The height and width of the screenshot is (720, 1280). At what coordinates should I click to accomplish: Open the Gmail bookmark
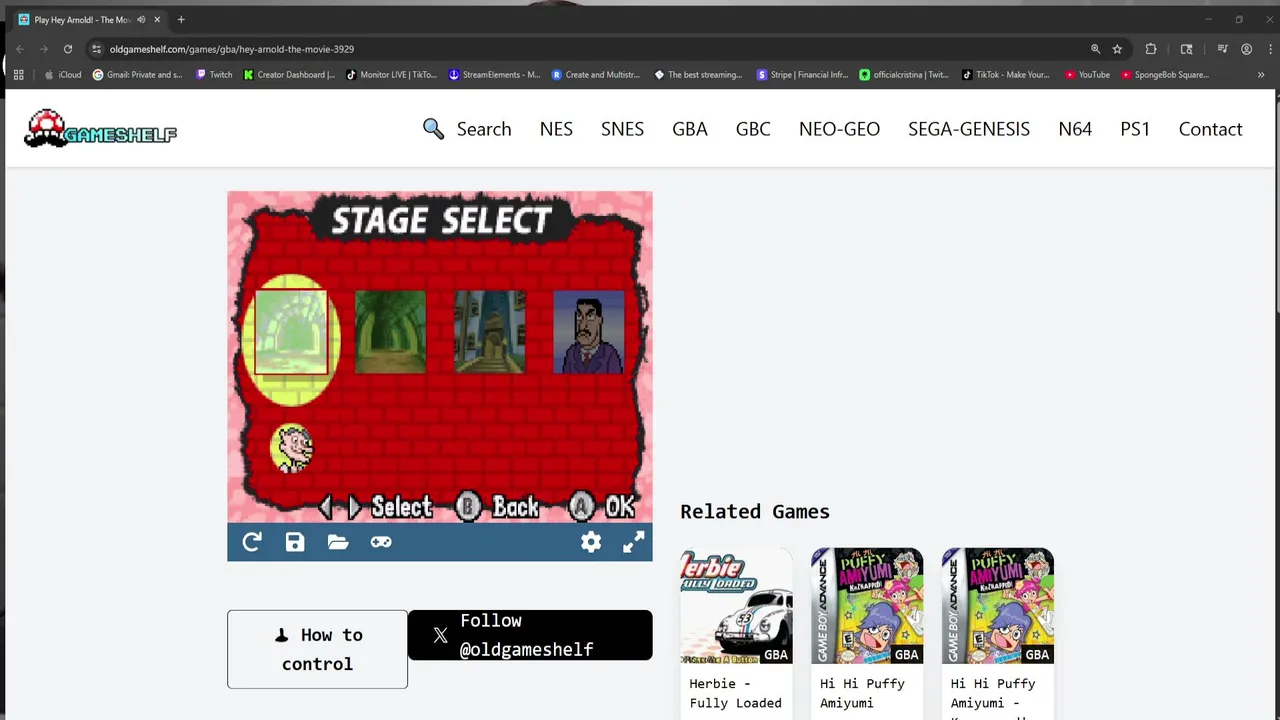138,75
